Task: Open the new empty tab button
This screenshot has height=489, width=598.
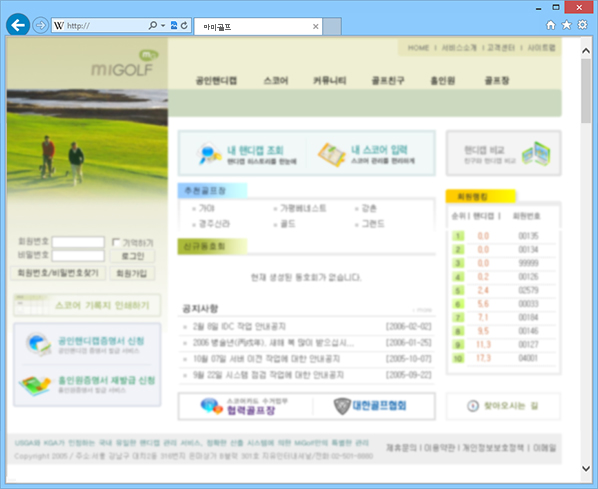Action: click(332, 27)
